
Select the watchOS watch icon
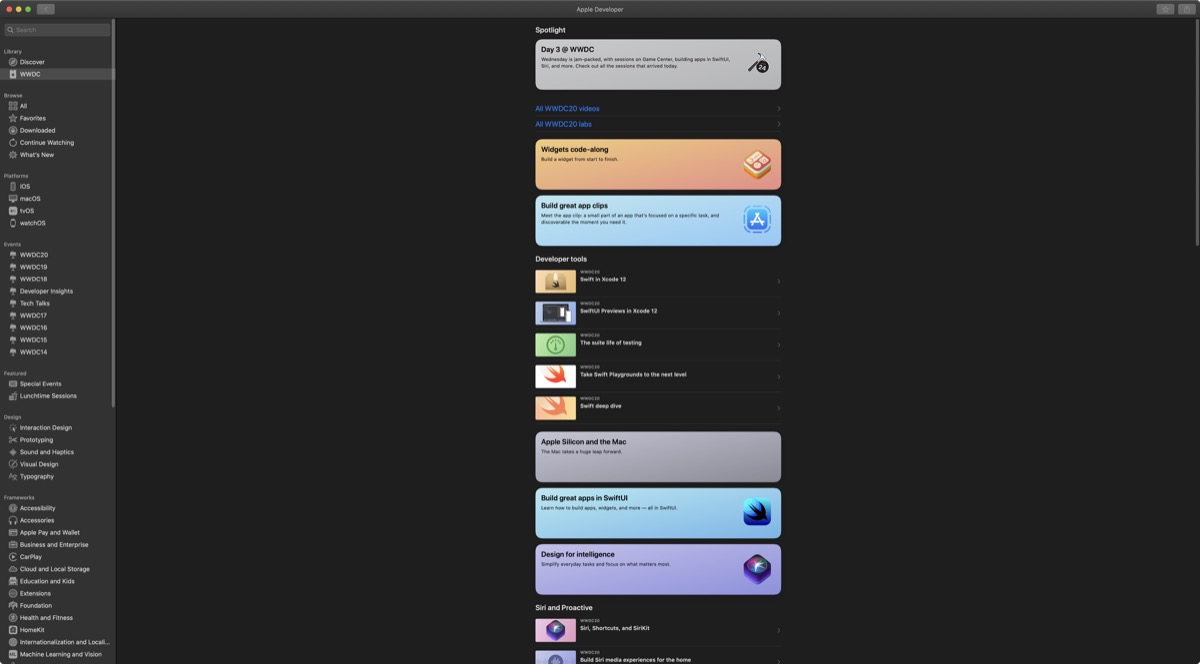13,223
